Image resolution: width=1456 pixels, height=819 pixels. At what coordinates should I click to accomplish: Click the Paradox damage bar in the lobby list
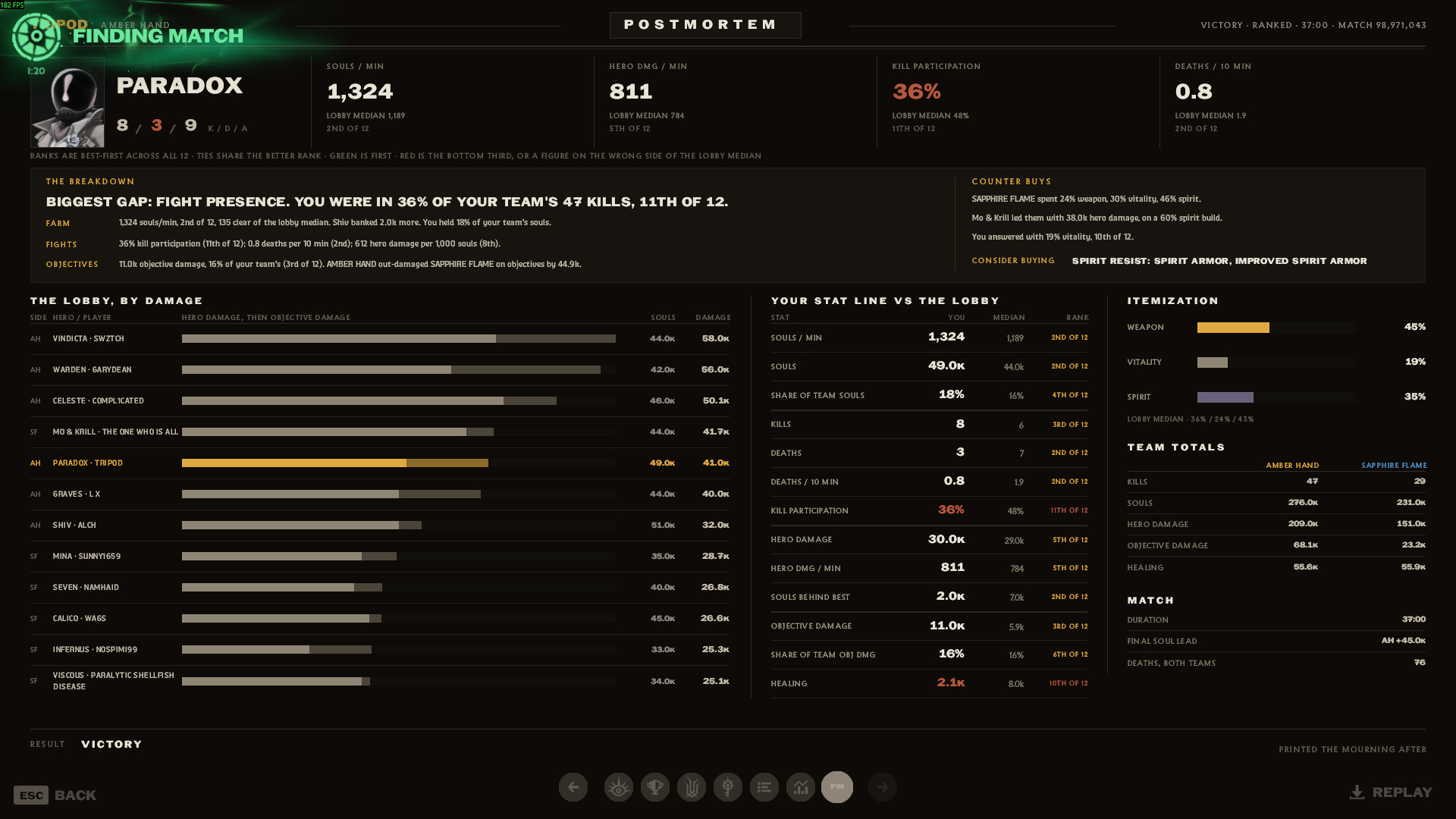pos(335,463)
